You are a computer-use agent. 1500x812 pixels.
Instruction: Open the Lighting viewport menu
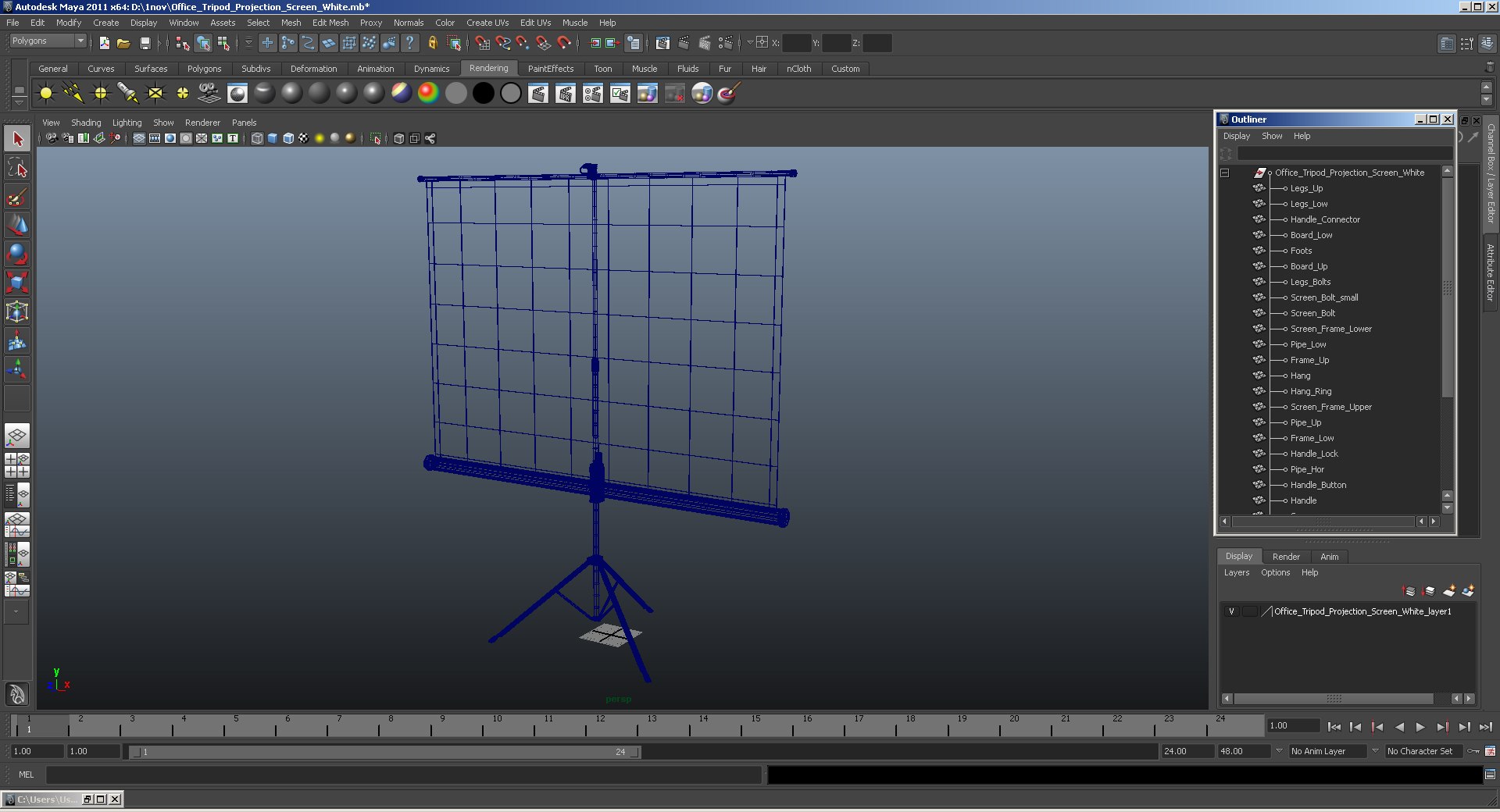(127, 123)
